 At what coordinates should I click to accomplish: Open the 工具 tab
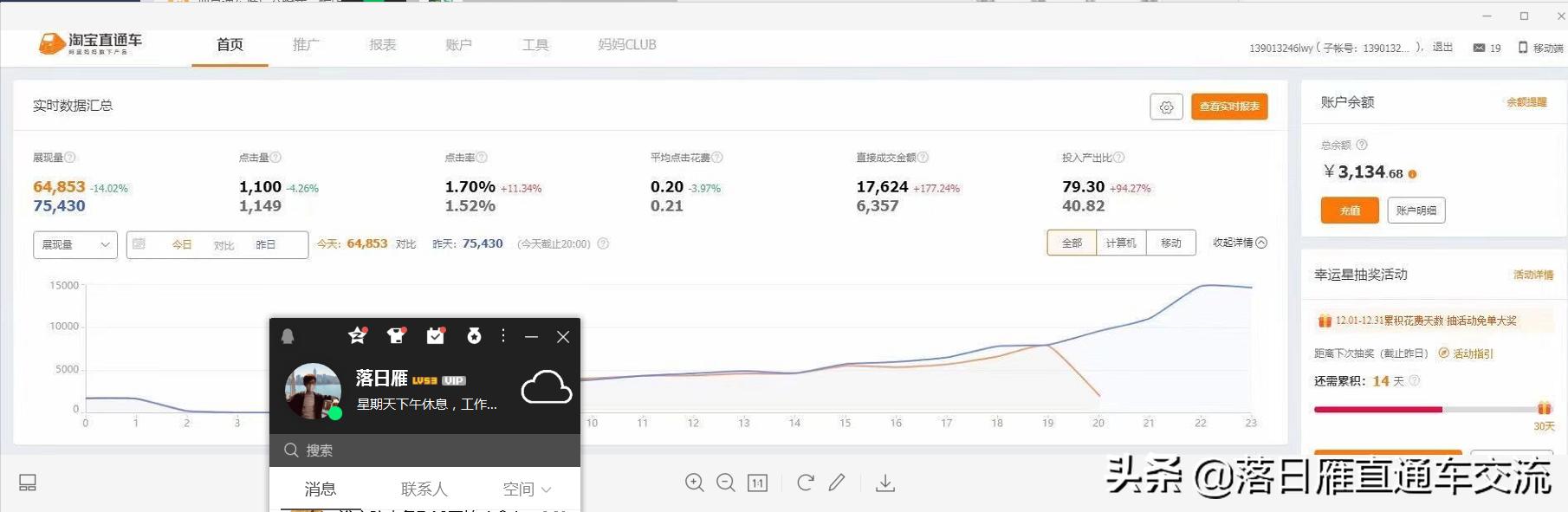point(535,45)
